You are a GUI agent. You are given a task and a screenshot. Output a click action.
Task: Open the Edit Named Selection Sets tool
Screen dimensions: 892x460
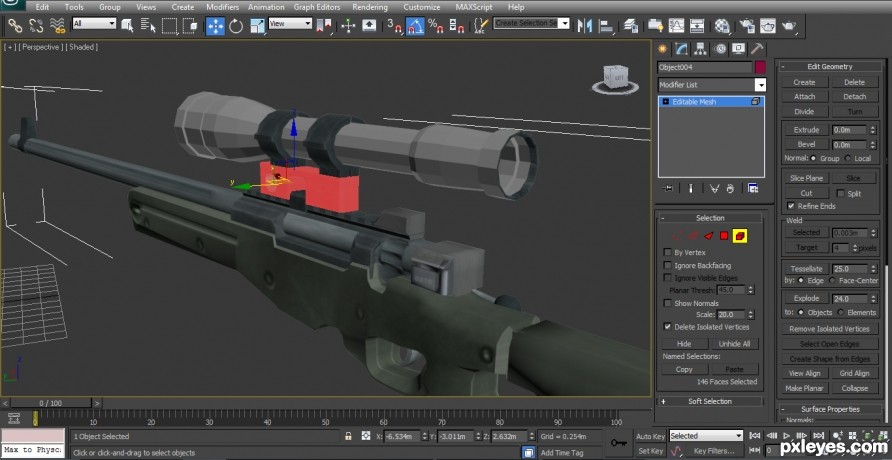[481, 25]
